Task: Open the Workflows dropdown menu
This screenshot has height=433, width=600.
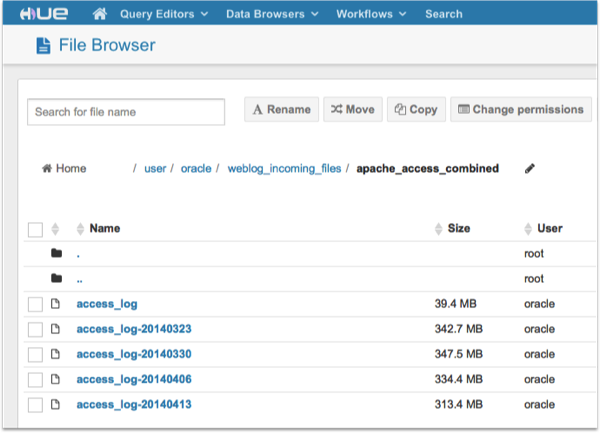Action: 371,14
